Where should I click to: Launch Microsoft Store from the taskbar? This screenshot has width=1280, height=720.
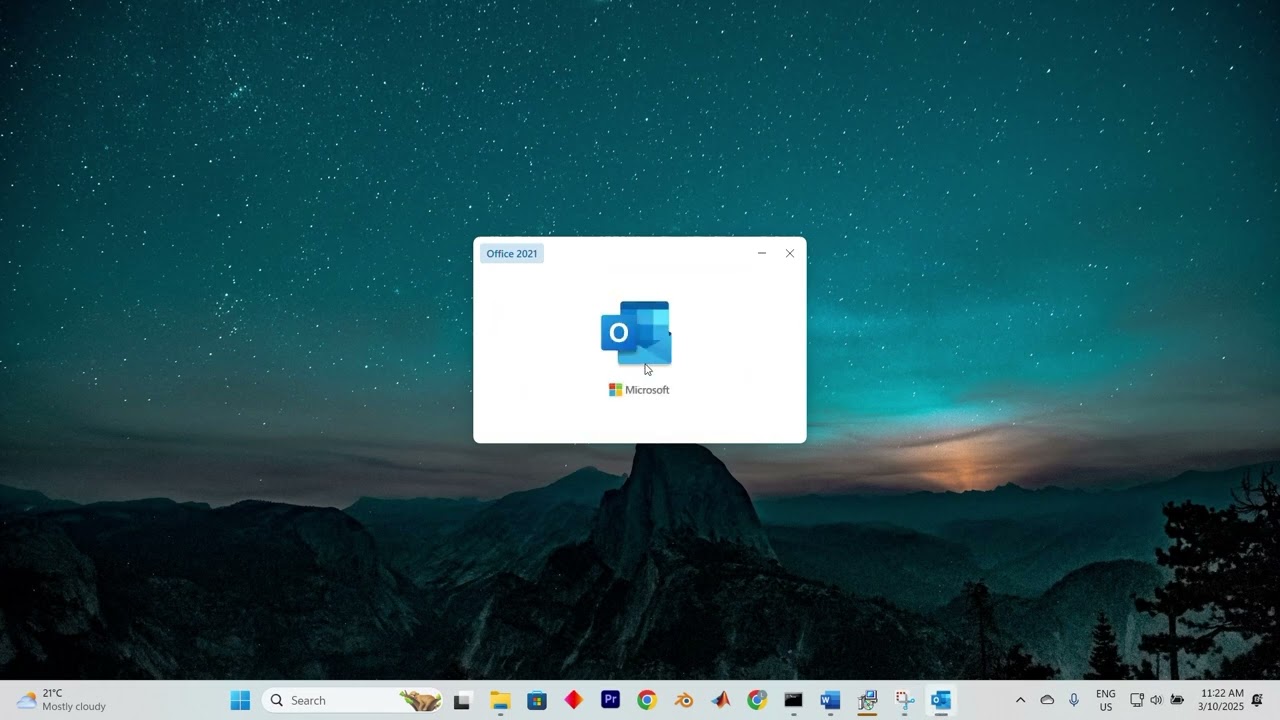[x=537, y=700]
